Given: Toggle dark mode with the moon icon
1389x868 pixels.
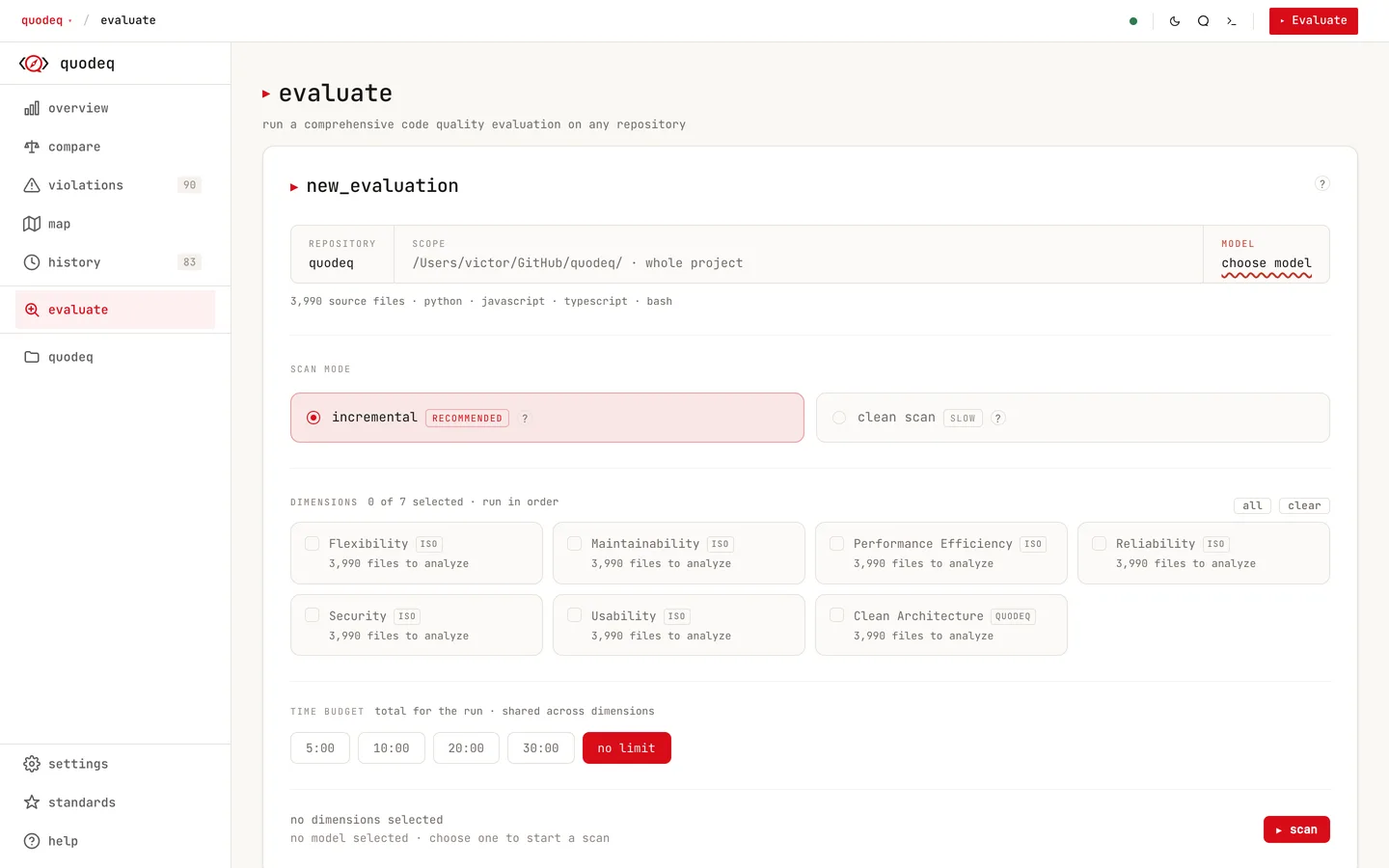Looking at the screenshot, I should pyautogui.click(x=1175, y=21).
